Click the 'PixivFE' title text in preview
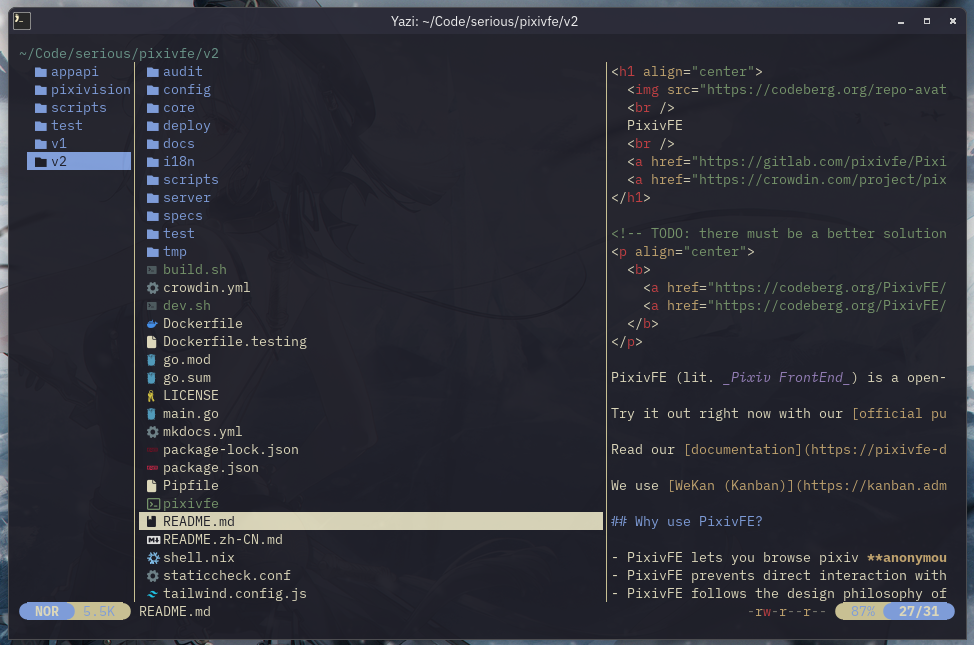974x645 pixels. click(x=655, y=126)
